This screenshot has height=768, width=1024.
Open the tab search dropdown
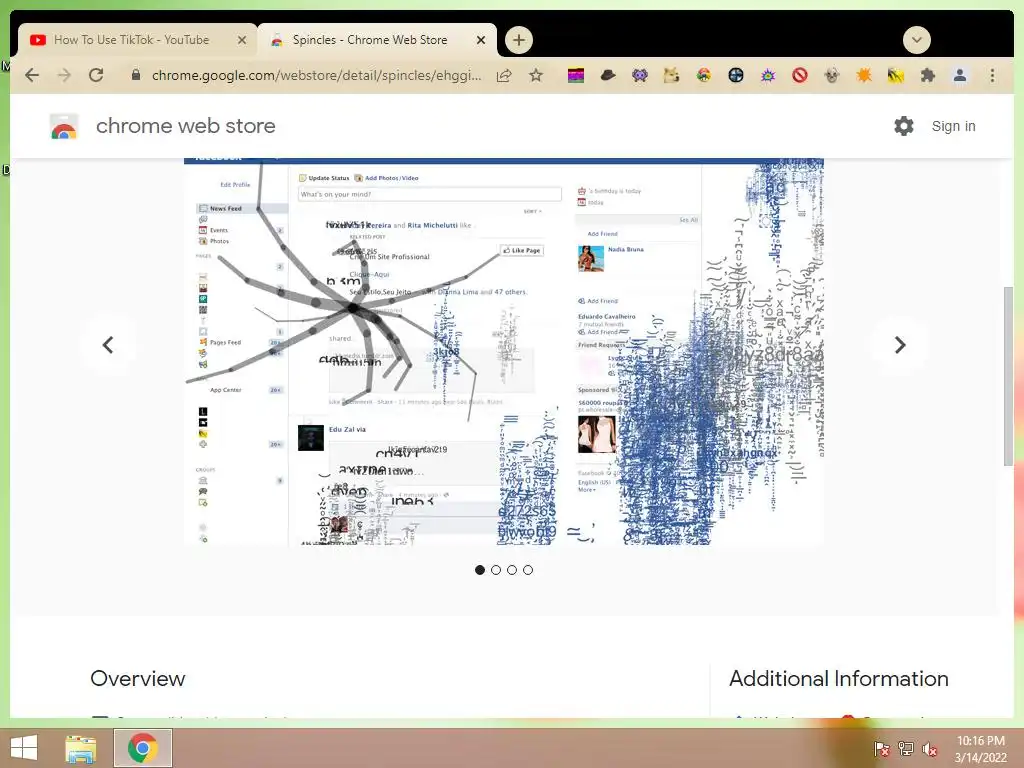pos(916,40)
